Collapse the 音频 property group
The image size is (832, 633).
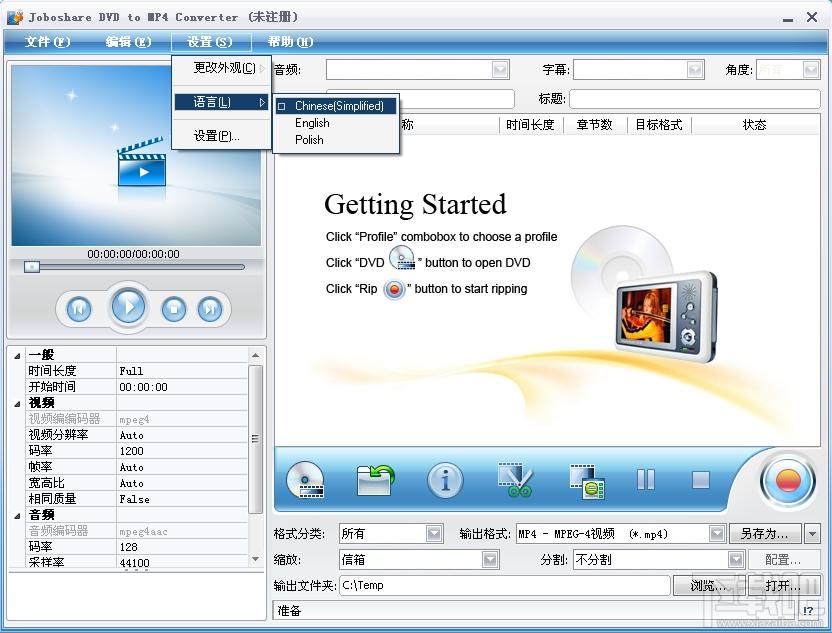tap(17, 515)
